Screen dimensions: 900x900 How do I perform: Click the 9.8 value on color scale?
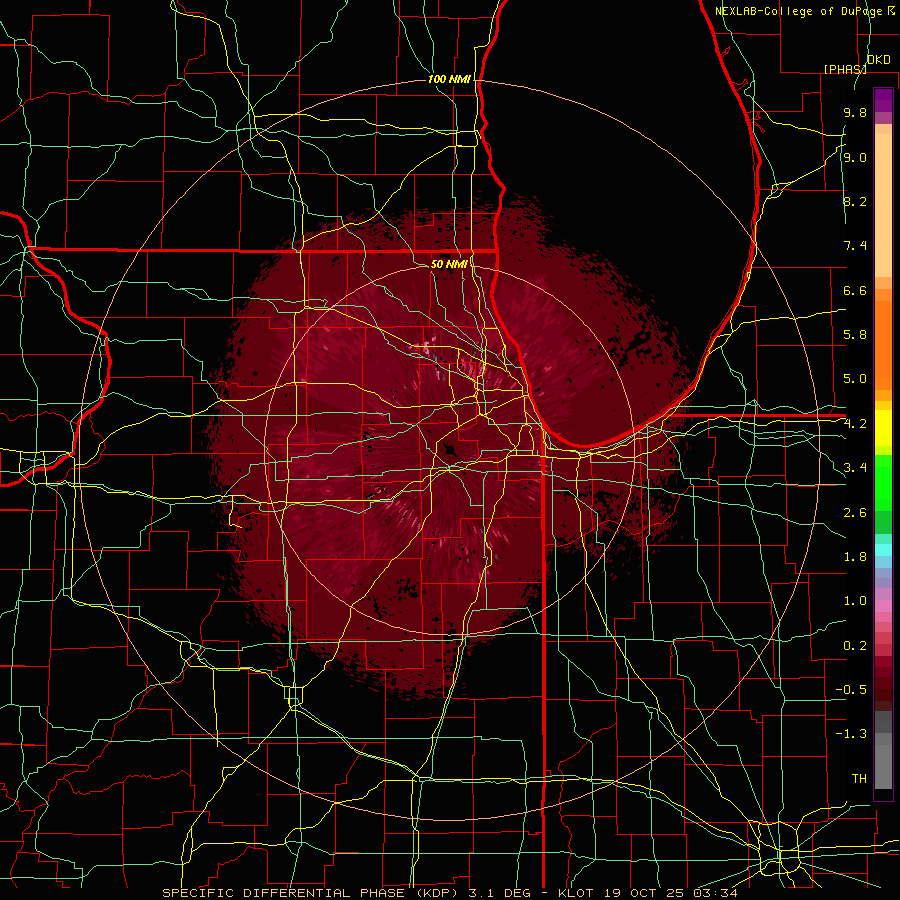855,113
